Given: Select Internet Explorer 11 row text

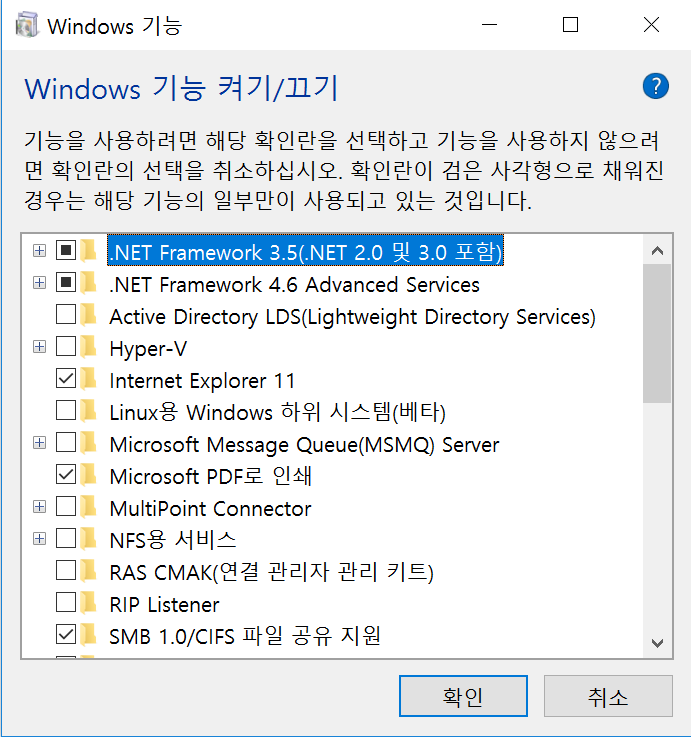Looking at the screenshot, I should click(202, 381).
